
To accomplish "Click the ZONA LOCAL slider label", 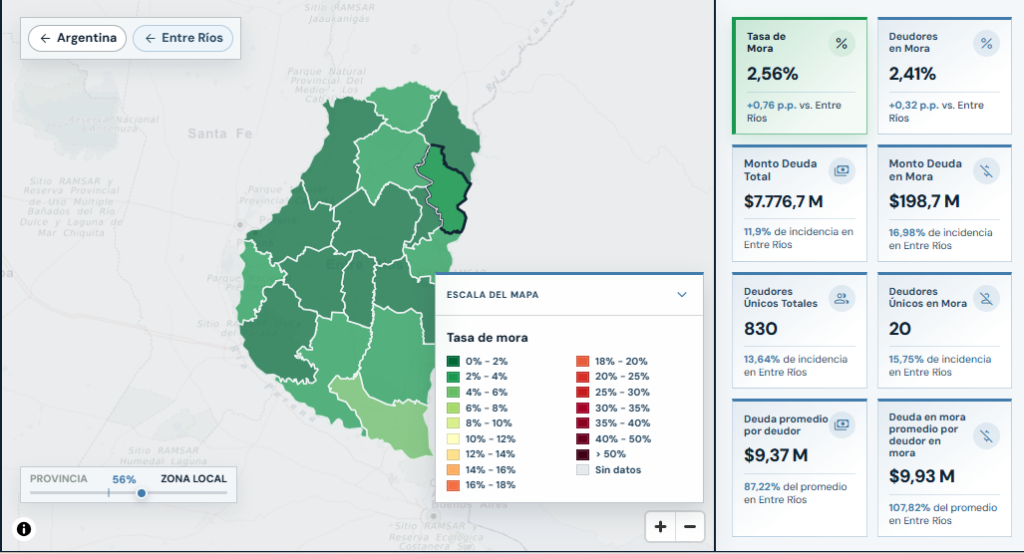I will pyautogui.click(x=194, y=479).
